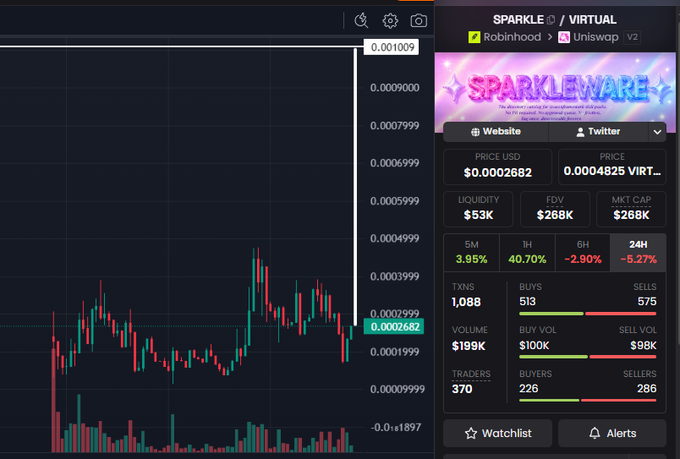
Task: Expand more social links chevron
Action: (657, 132)
